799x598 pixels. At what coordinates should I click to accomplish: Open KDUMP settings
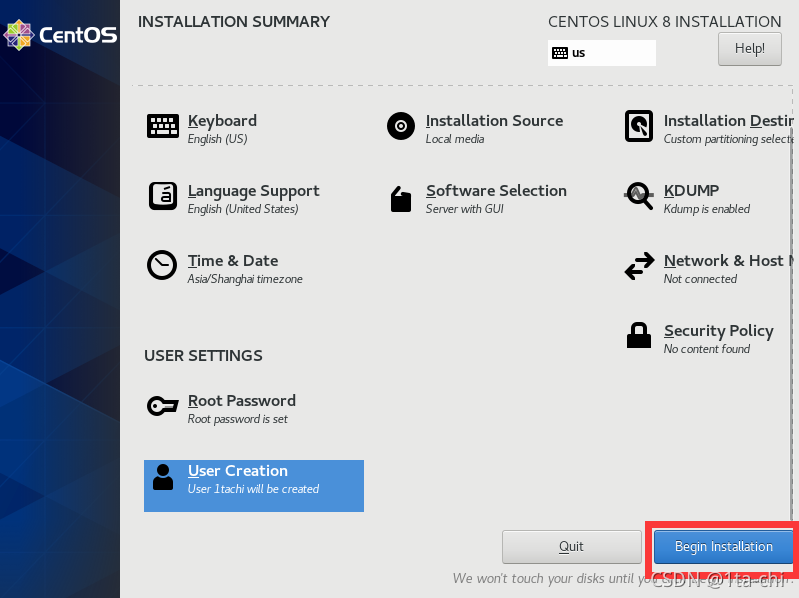691,191
